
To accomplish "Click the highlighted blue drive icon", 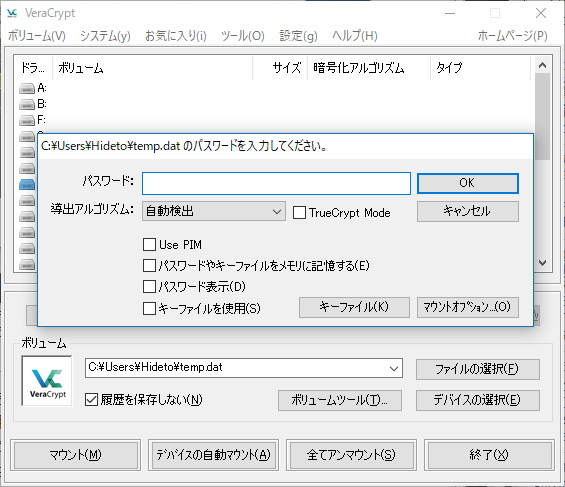I will point(27,184).
